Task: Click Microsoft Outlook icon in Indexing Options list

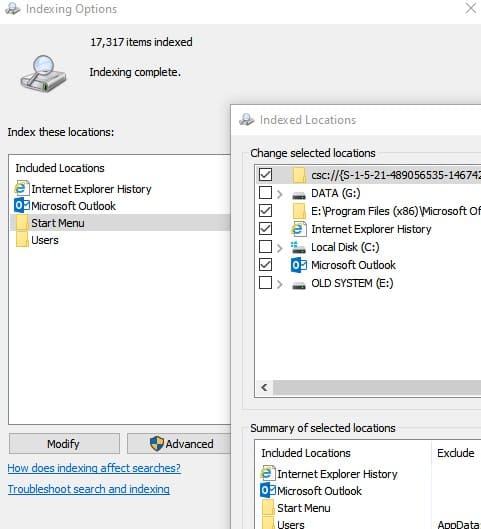Action: [x=22, y=205]
